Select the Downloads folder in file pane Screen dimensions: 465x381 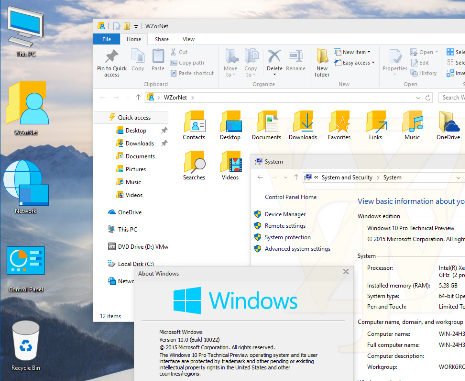coord(303,125)
